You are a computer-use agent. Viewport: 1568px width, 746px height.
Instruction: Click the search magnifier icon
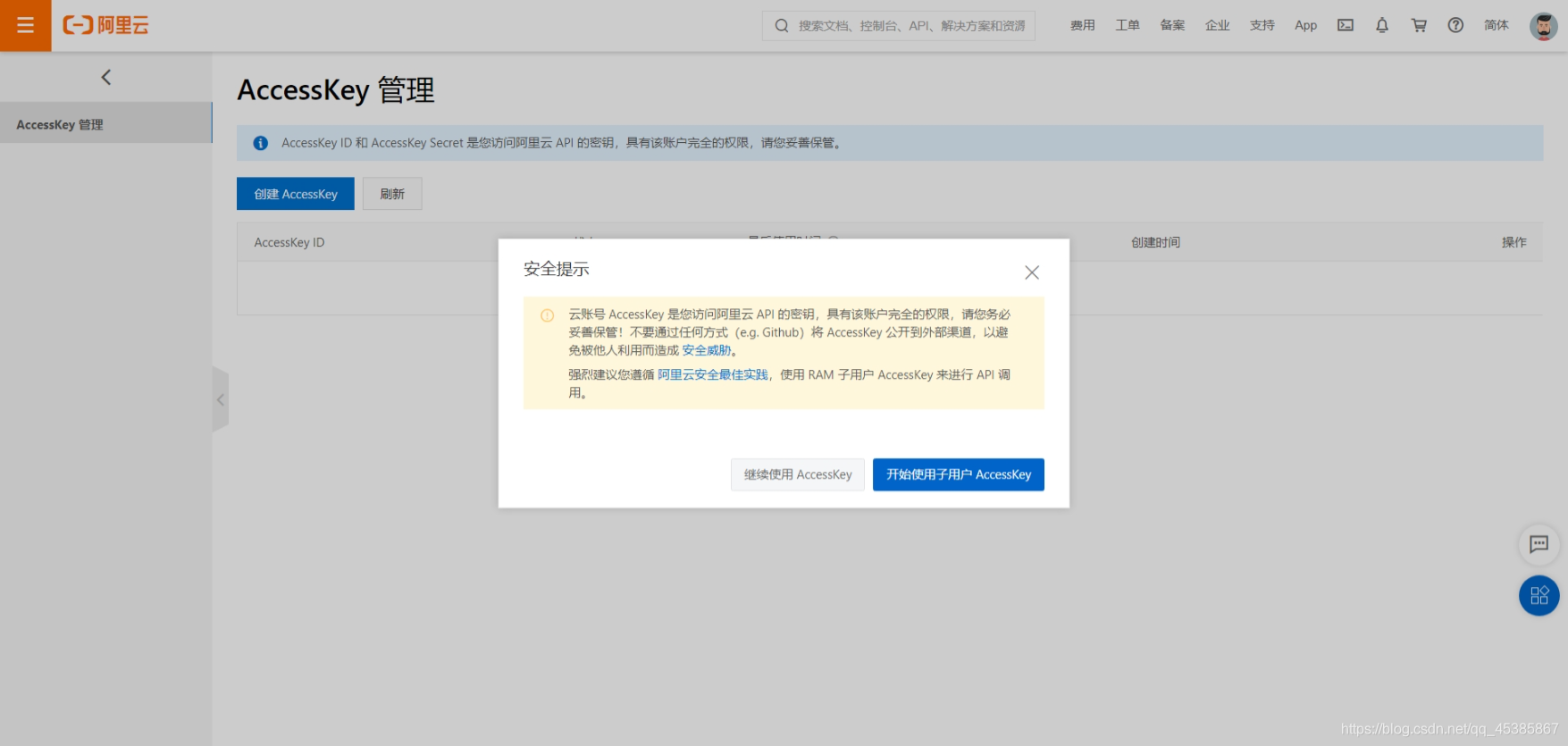(782, 26)
